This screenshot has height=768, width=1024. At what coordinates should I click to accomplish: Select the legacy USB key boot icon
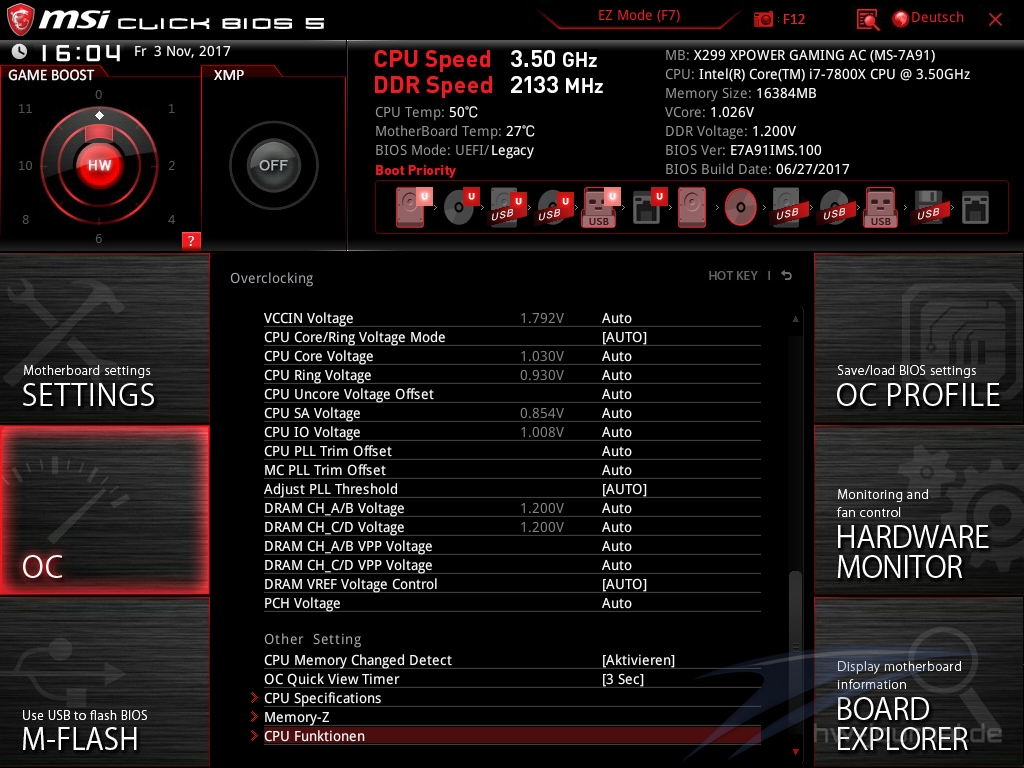click(x=880, y=208)
